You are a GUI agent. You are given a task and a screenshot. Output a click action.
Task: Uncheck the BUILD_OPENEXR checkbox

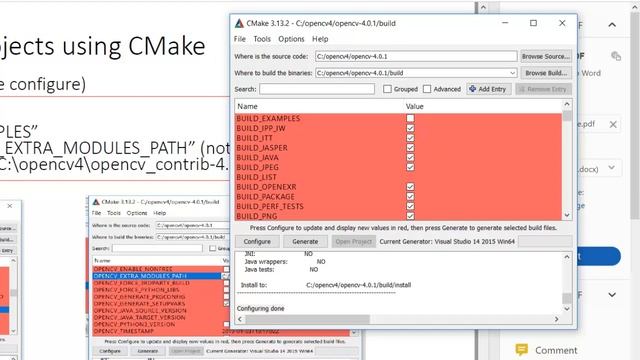410,187
